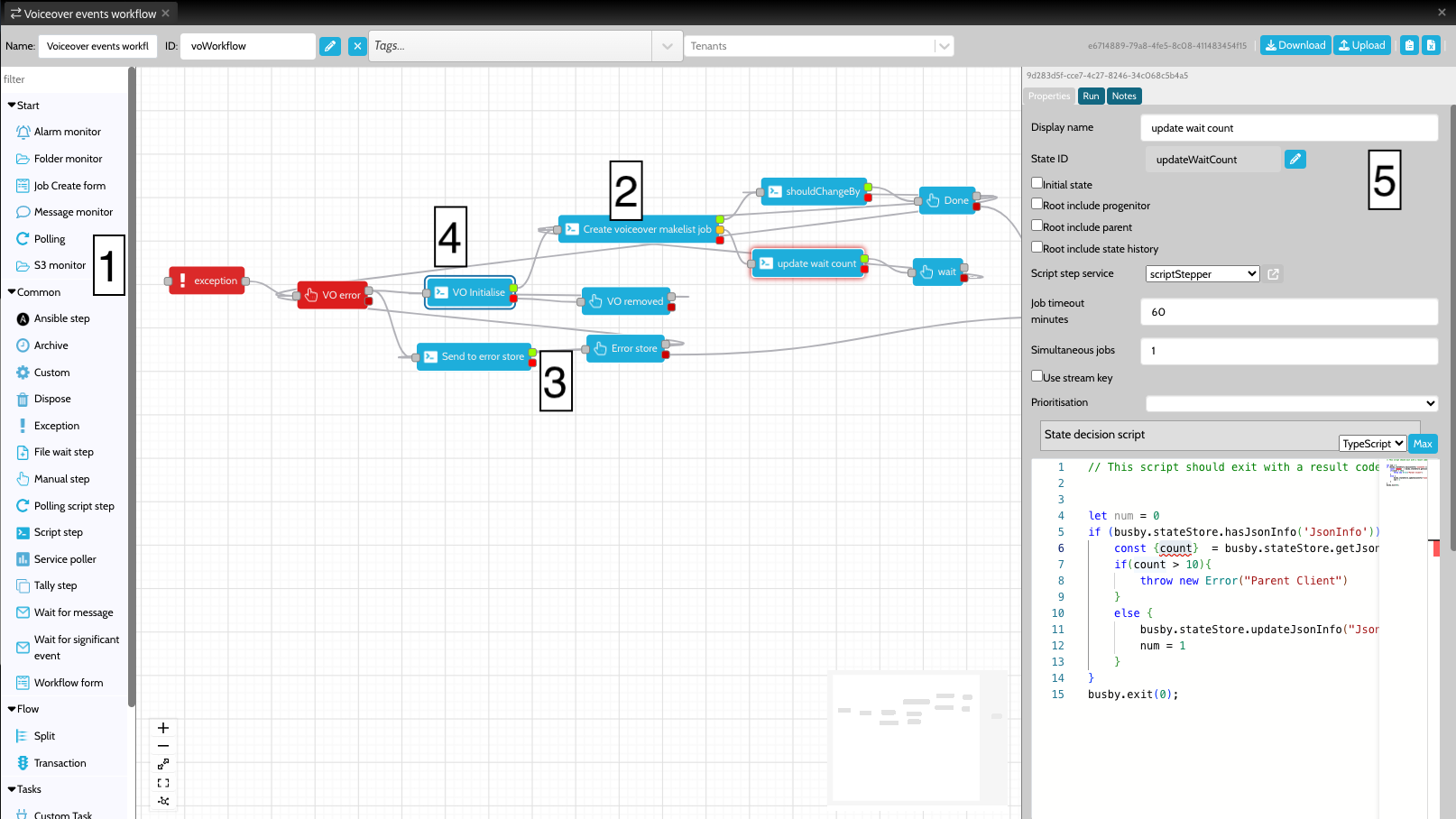Click the copy clipboard icon in top toolbar
The width and height of the screenshot is (1456, 819).
click(x=1409, y=45)
